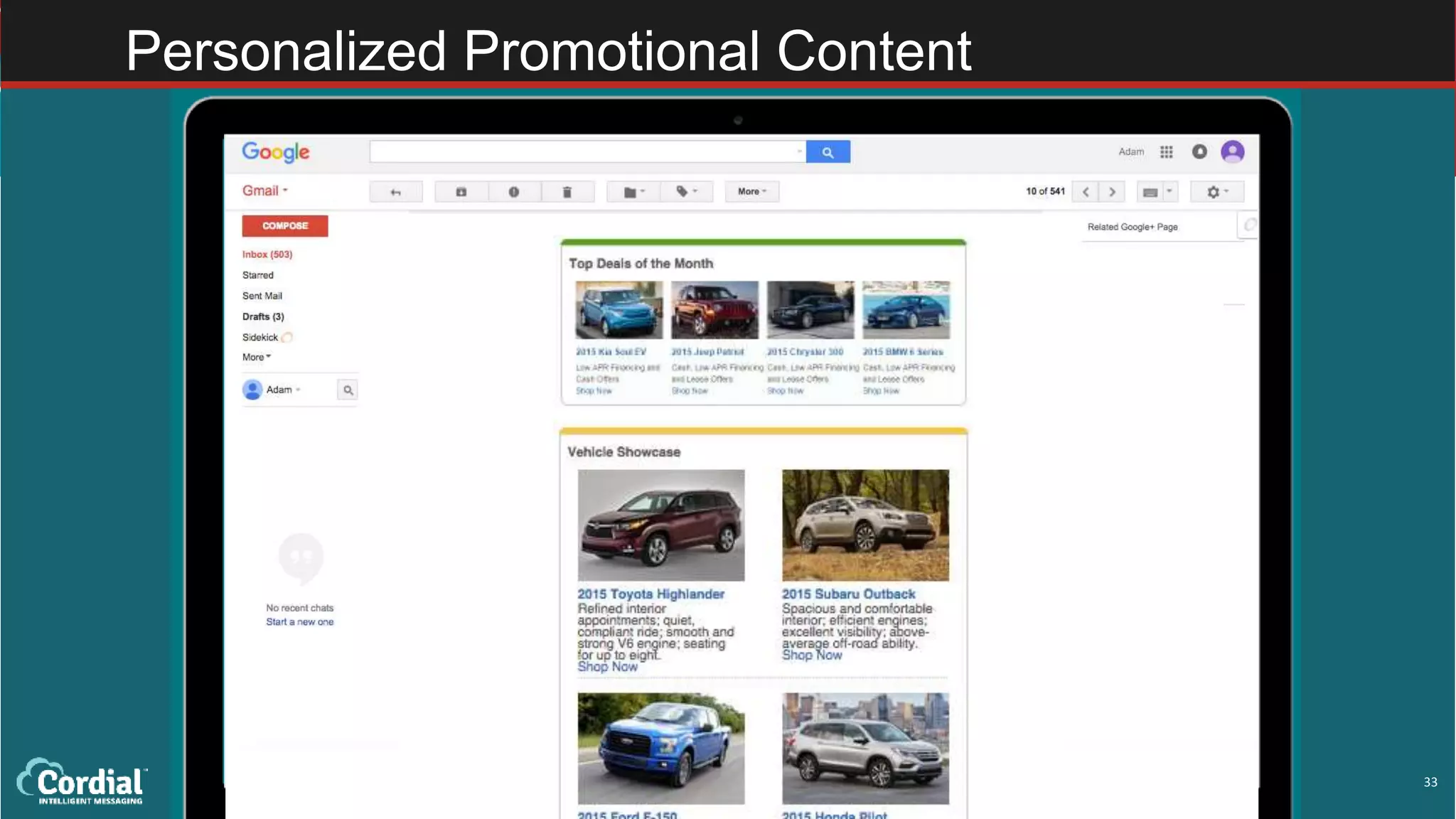Delete message using trash icon
Screen dimensions: 1456x819
[567, 192]
